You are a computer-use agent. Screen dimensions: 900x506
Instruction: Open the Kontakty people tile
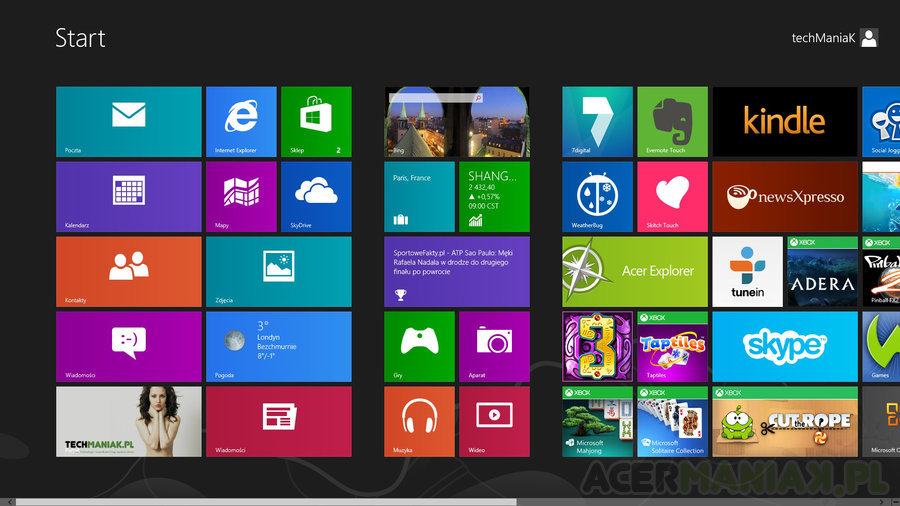coord(129,272)
